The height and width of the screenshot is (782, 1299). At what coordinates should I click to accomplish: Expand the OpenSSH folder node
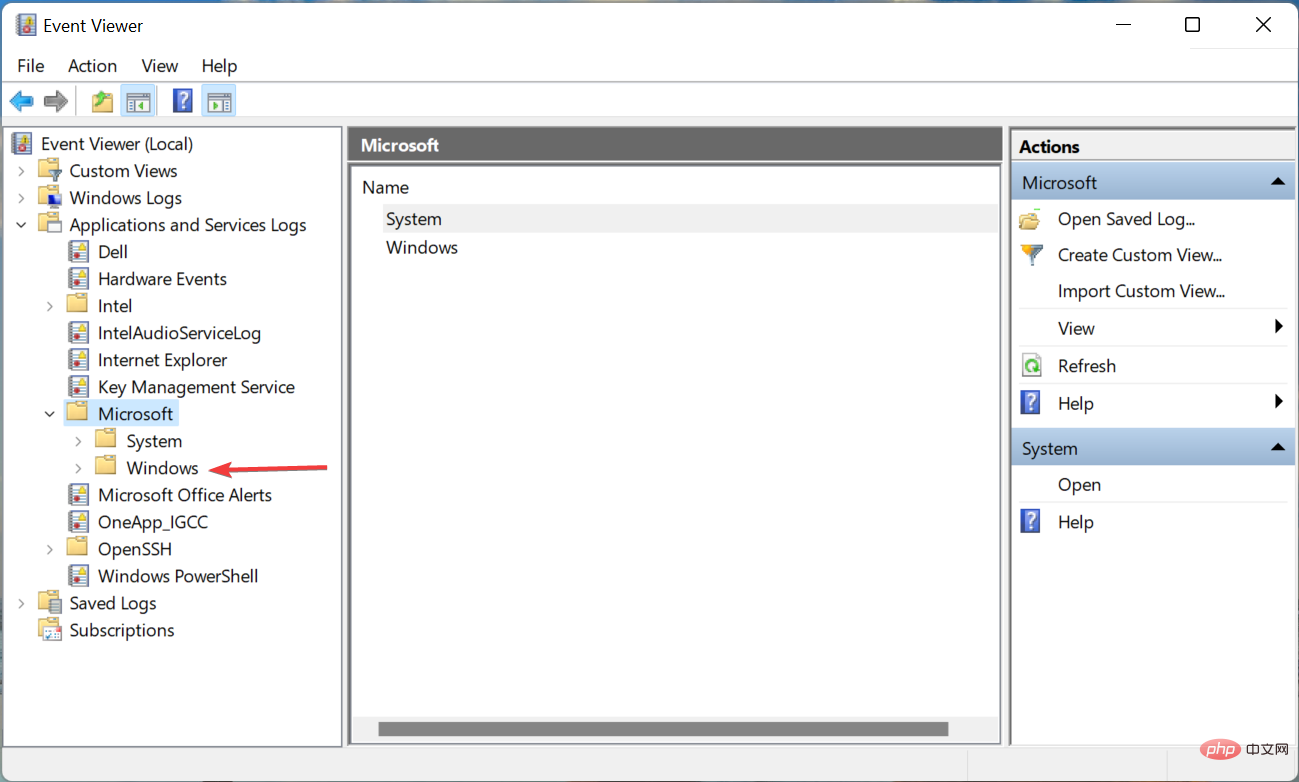pos(50,549)
